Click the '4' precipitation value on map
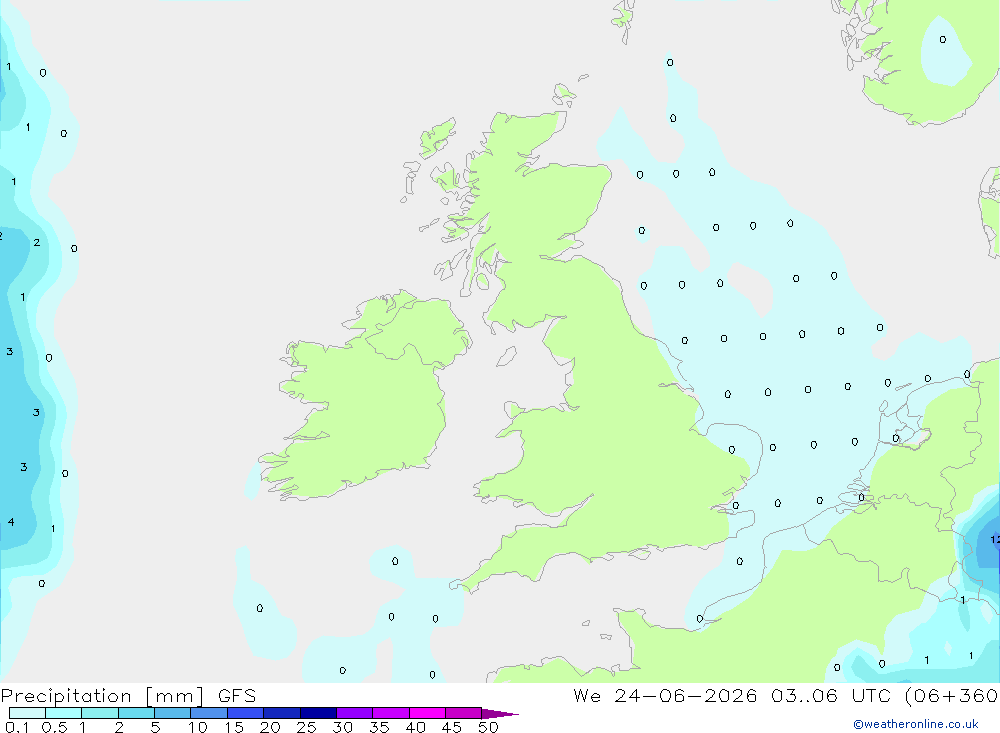The height and width of the screenshot is (733, 1000). pyautogui.click(x=11, y=522)
